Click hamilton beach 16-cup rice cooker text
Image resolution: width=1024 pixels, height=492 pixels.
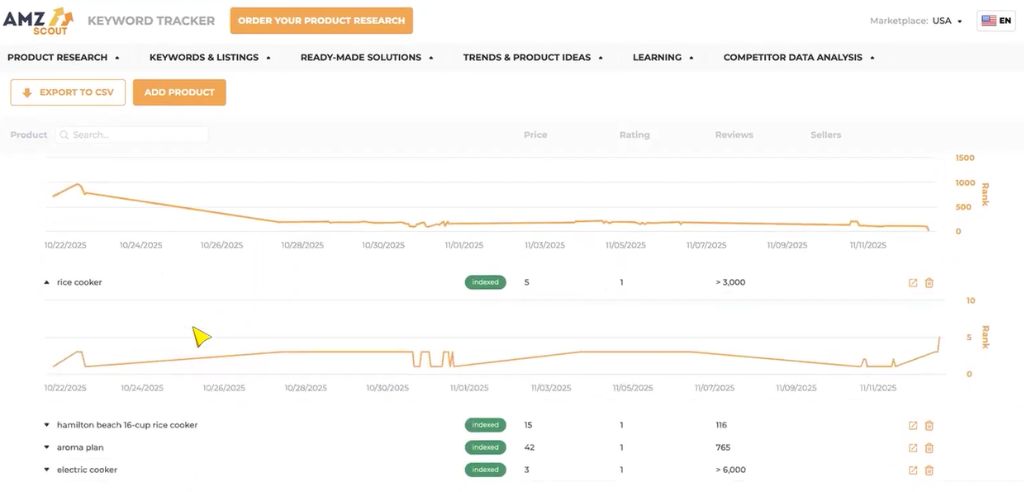(x=127, y=425)
